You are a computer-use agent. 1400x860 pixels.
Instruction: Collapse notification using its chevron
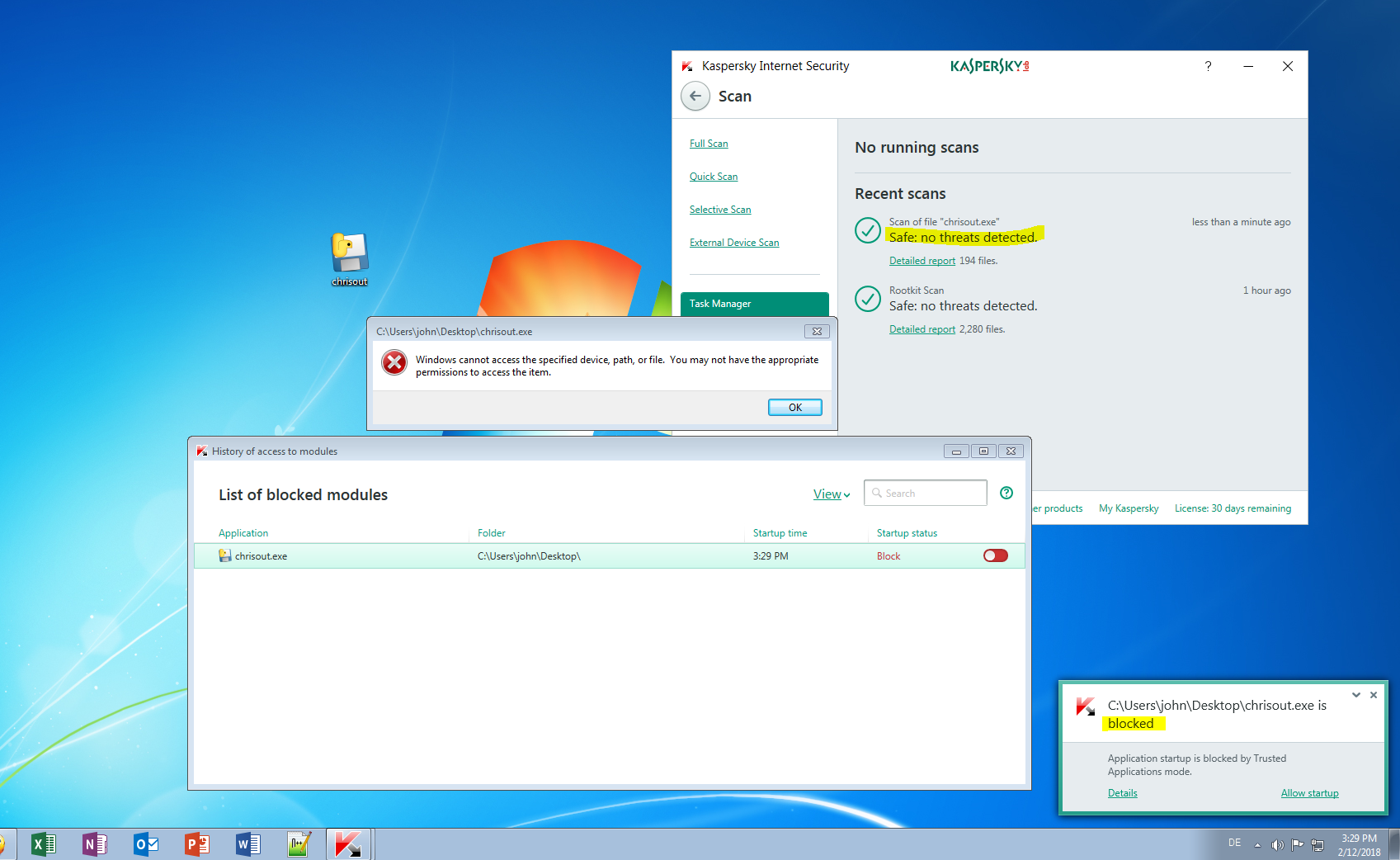coord(1356,695)
